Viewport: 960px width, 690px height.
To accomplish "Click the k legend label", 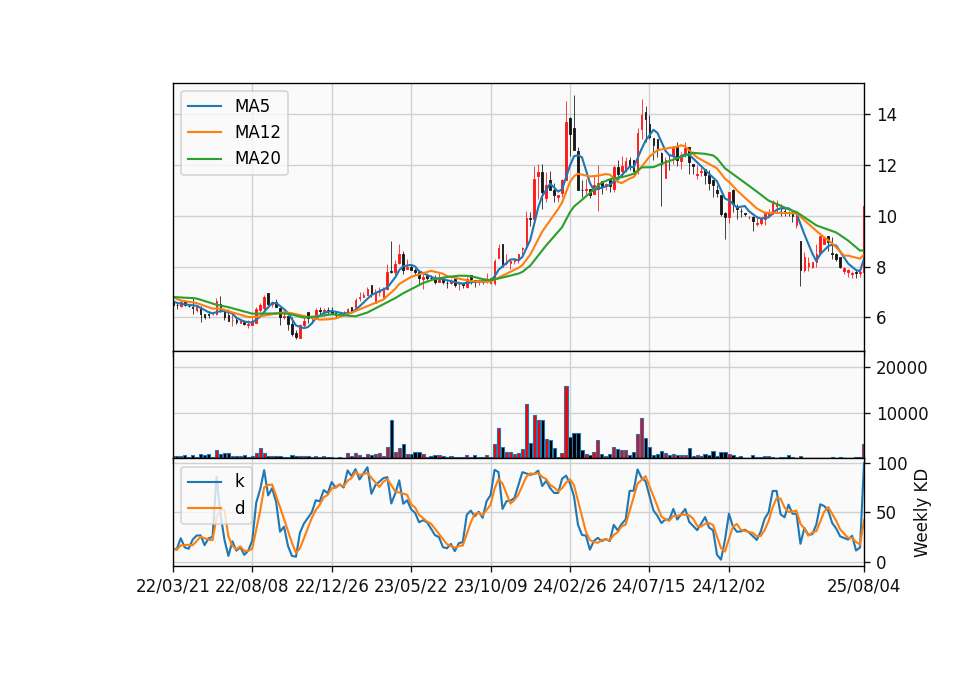I will (x=239, y=481).
